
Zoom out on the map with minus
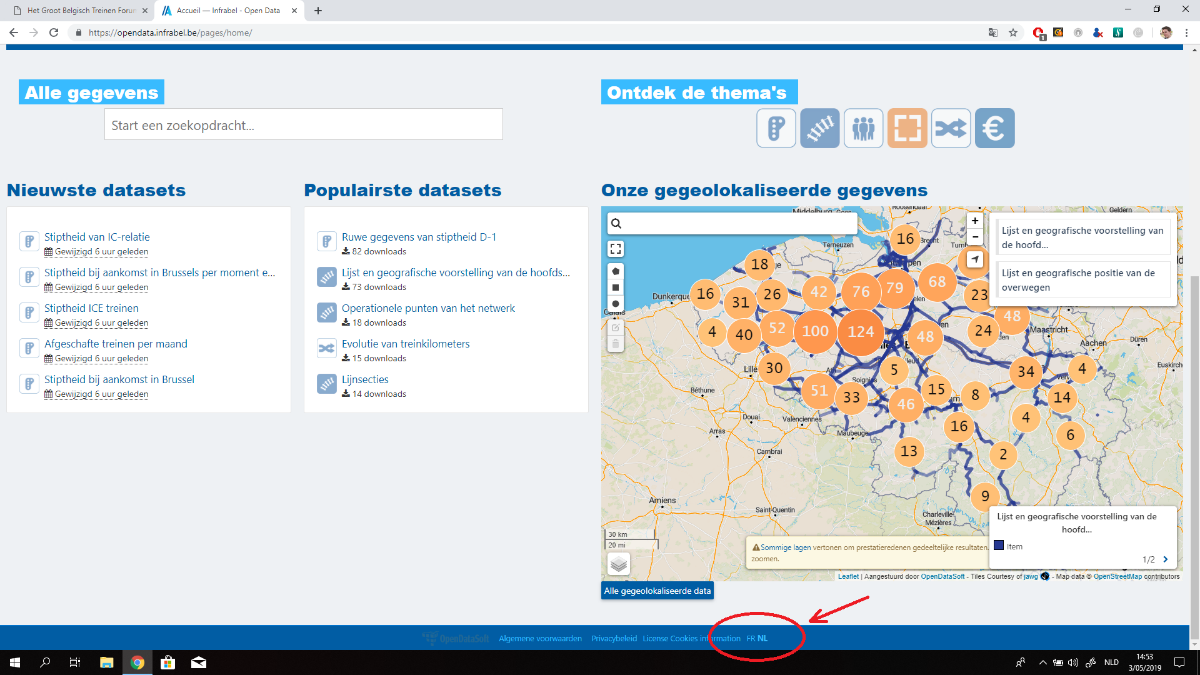point(975,237)
